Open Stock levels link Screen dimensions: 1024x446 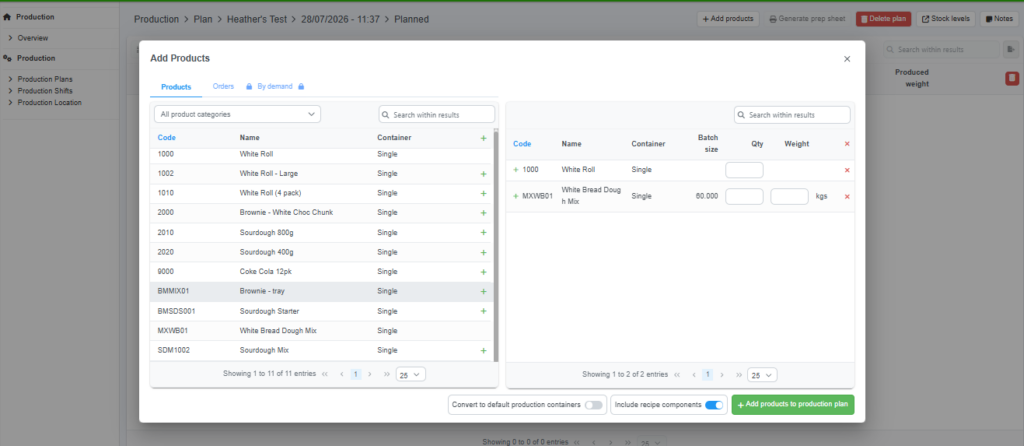[x=946, y=19]
